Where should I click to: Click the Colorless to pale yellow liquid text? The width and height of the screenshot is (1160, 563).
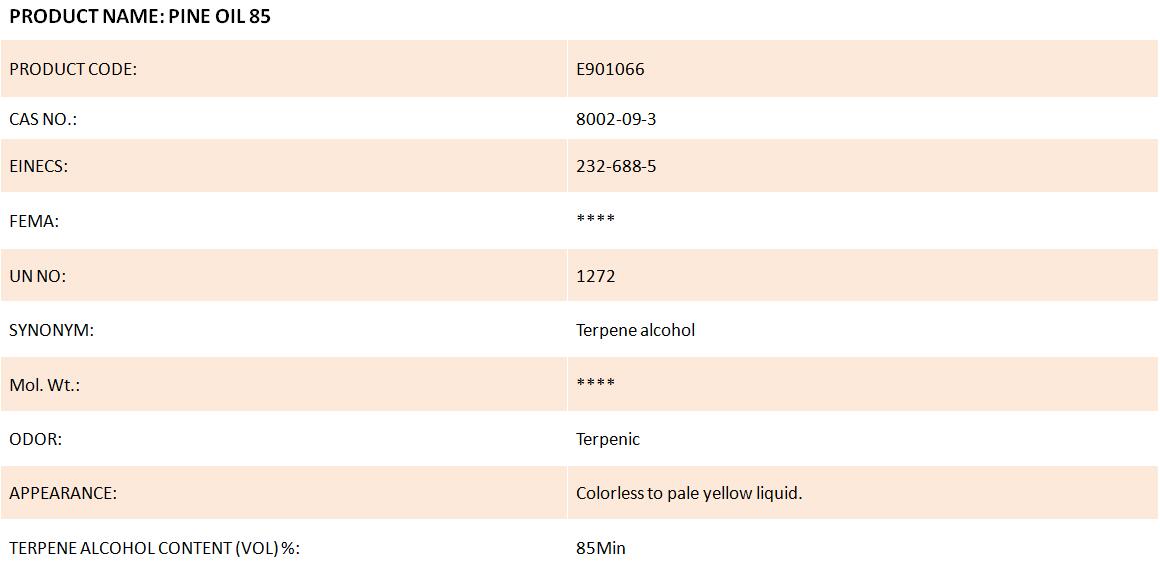click(x=689, y=493)
